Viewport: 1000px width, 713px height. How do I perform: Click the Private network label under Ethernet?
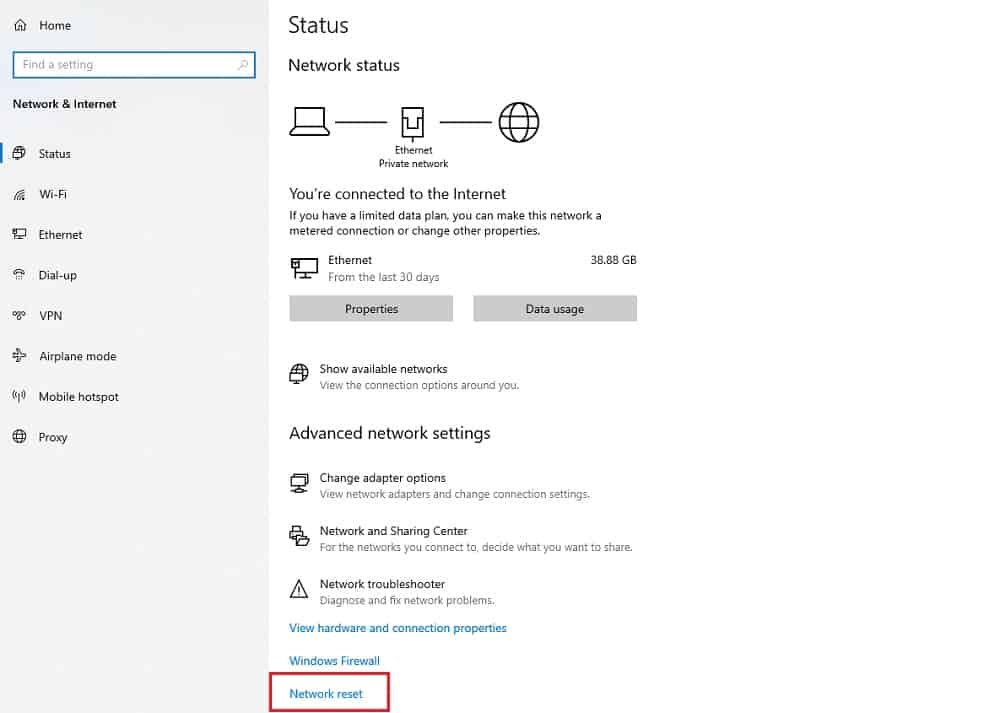click(413, 164)
